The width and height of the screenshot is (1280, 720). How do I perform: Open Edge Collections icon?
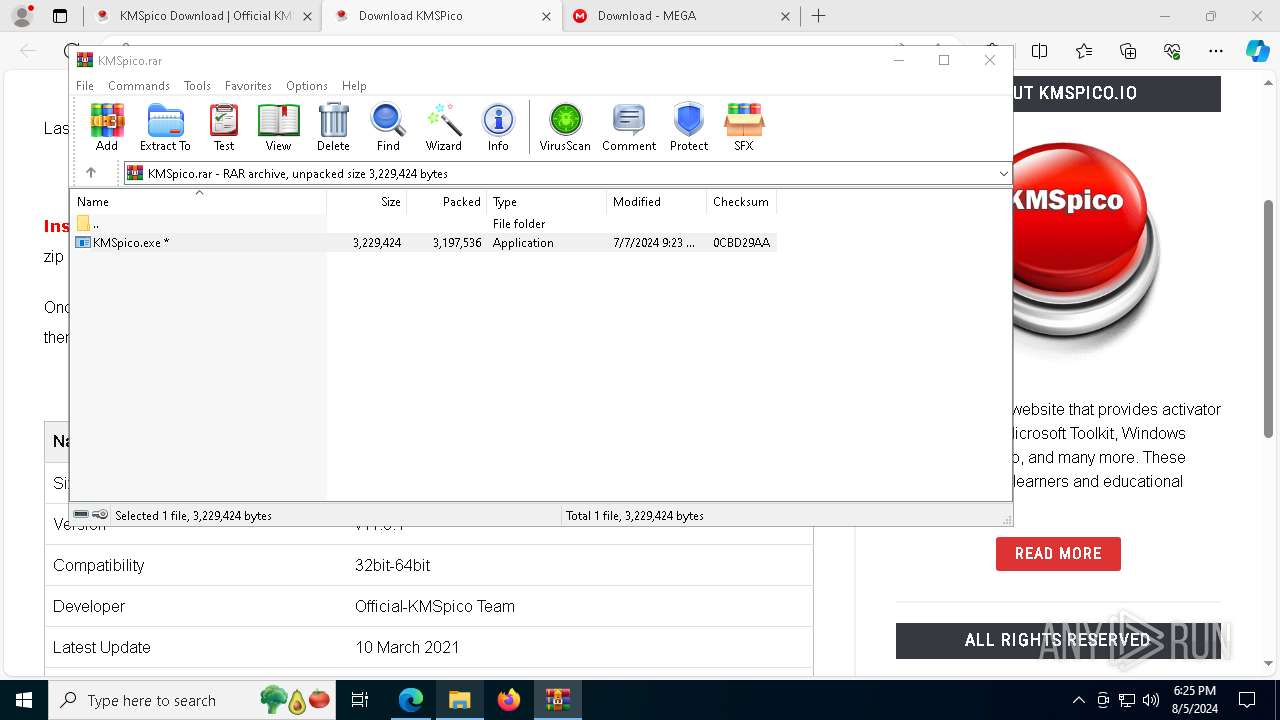click(x=1128, y=51)
